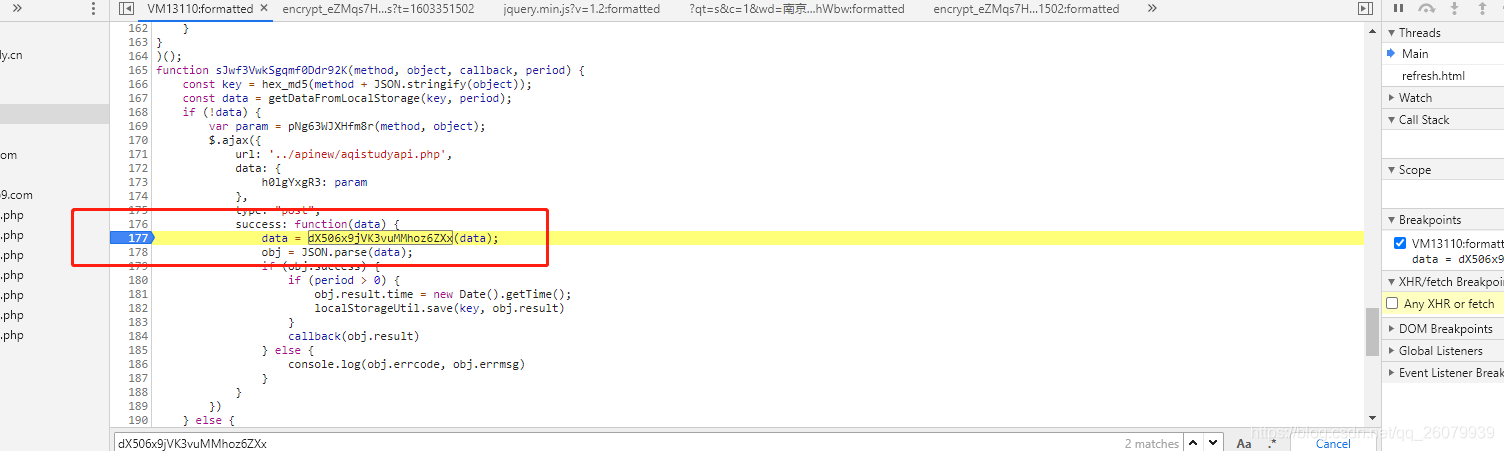Go to next search match
Viewport: 1504px width, 451px height.
[x=1213, y=443]
